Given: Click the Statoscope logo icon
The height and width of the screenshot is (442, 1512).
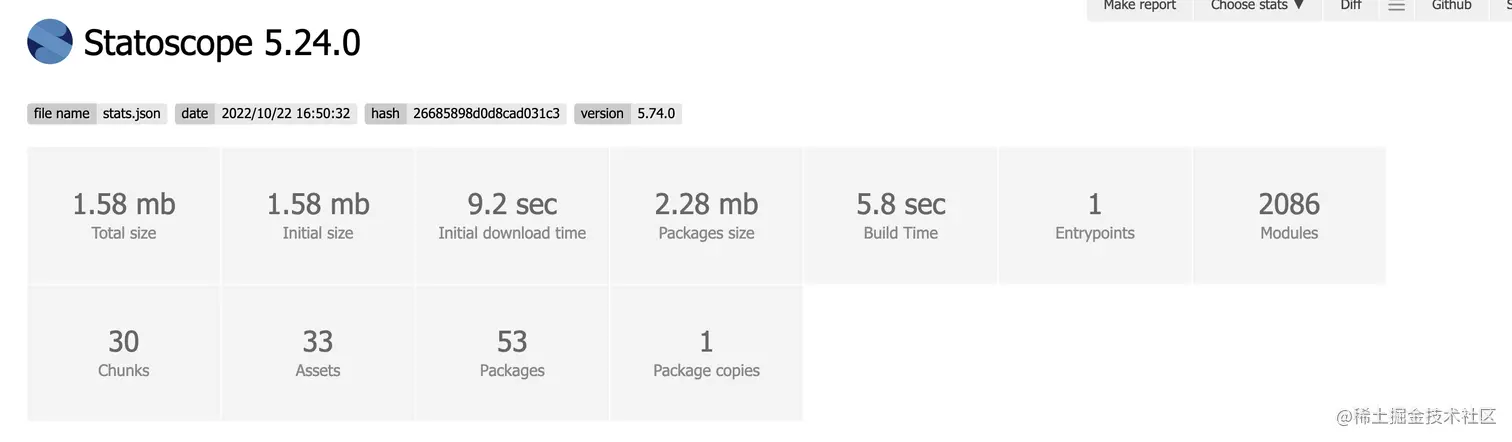Looking at the screenshot, I should [50, 42].
